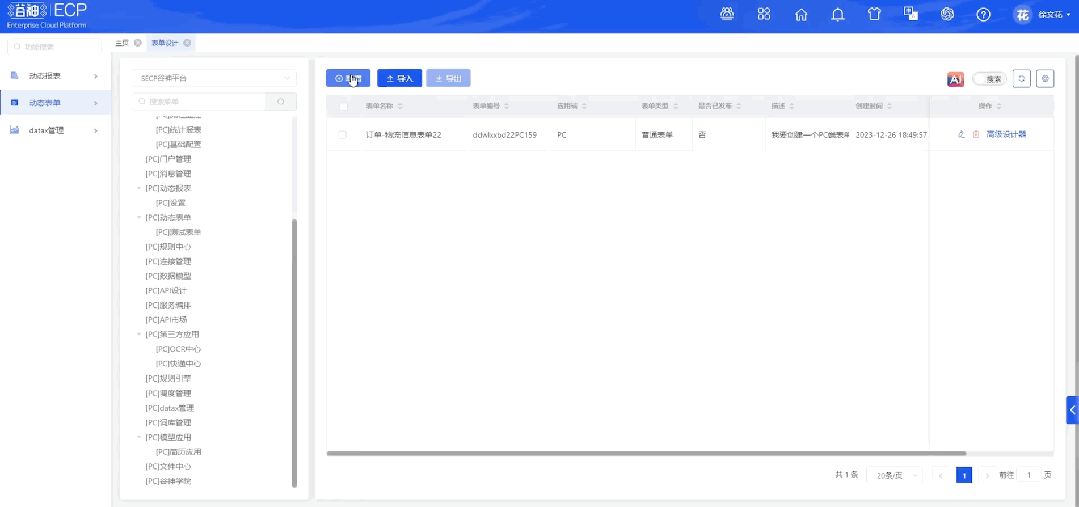This screenshot has width=1079, height=507.
Task: Expand the 动态报表 sidebar menu
Action: tap(96, 75)
